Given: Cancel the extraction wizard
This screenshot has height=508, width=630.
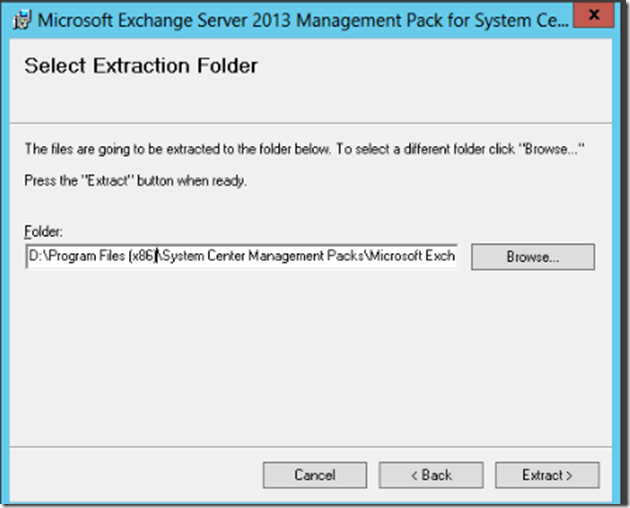Looking at the screenshot, I should tap(314, 475).
